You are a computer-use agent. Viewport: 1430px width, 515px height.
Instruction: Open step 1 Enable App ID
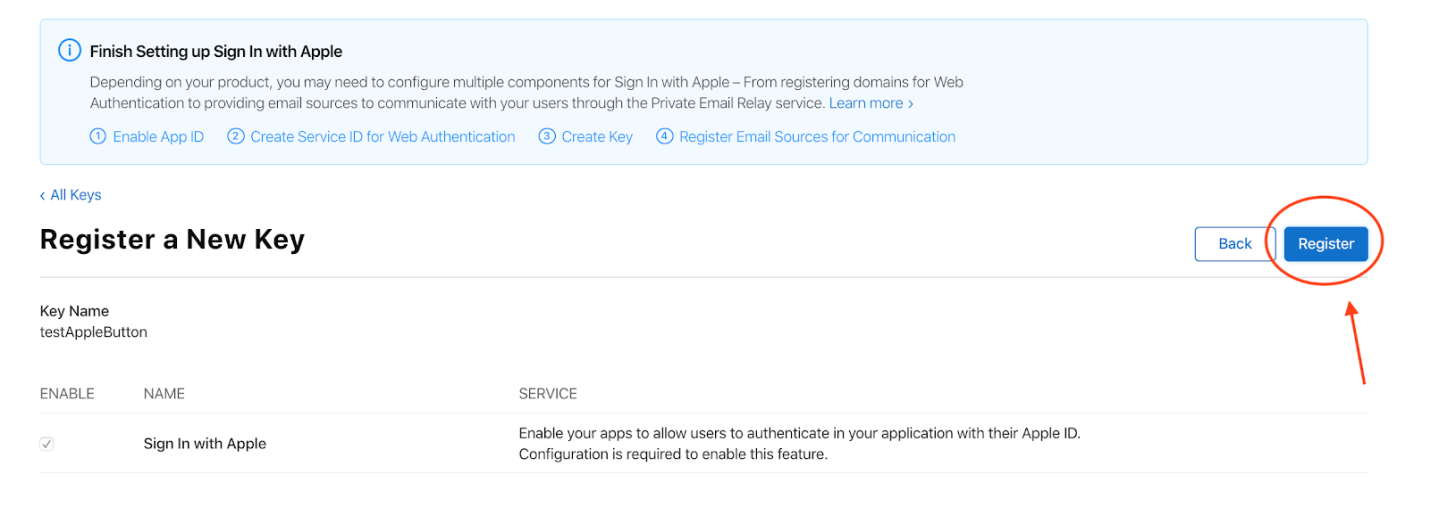[147, 137]
